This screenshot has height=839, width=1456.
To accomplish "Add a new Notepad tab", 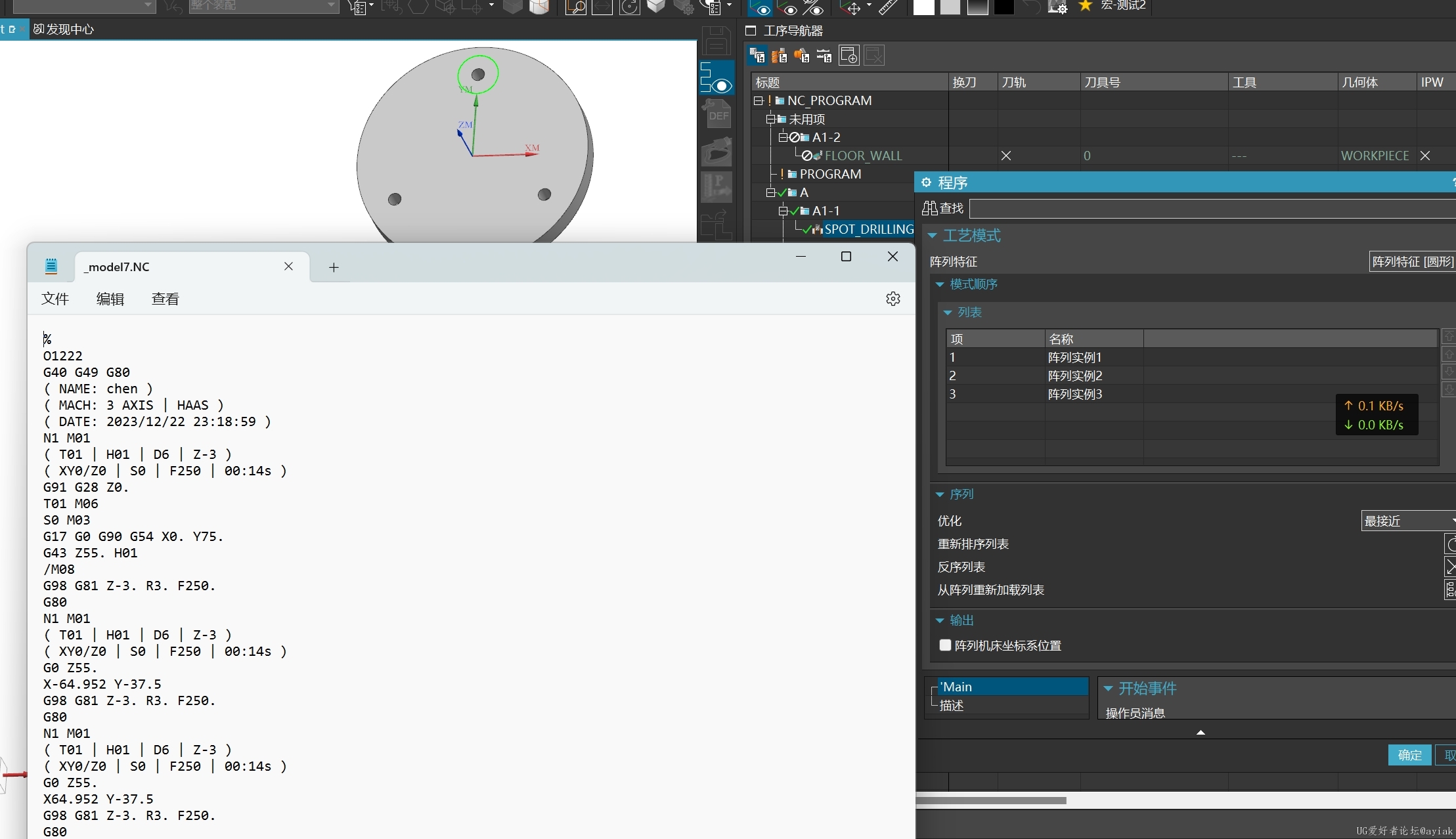I will click(x=334, y=267).
